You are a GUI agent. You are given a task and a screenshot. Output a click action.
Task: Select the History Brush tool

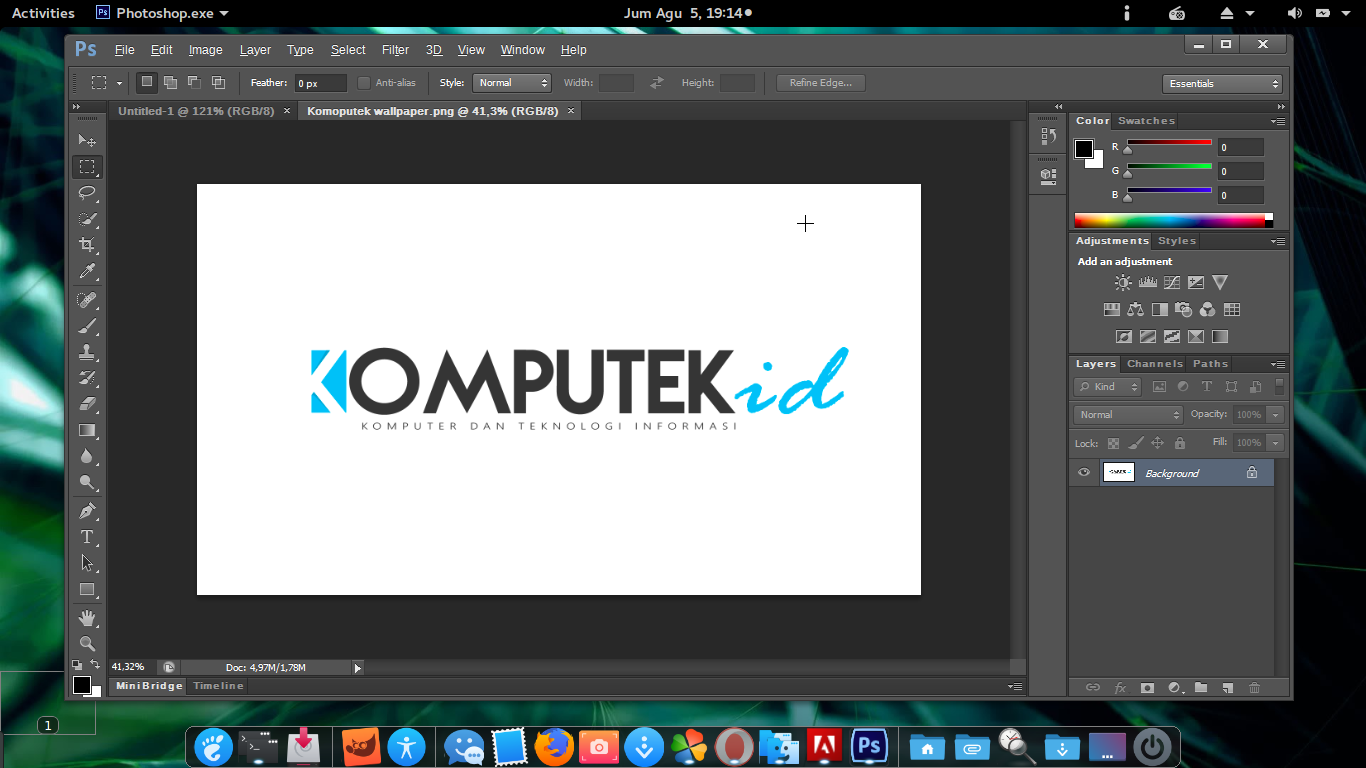pos(87,378)
